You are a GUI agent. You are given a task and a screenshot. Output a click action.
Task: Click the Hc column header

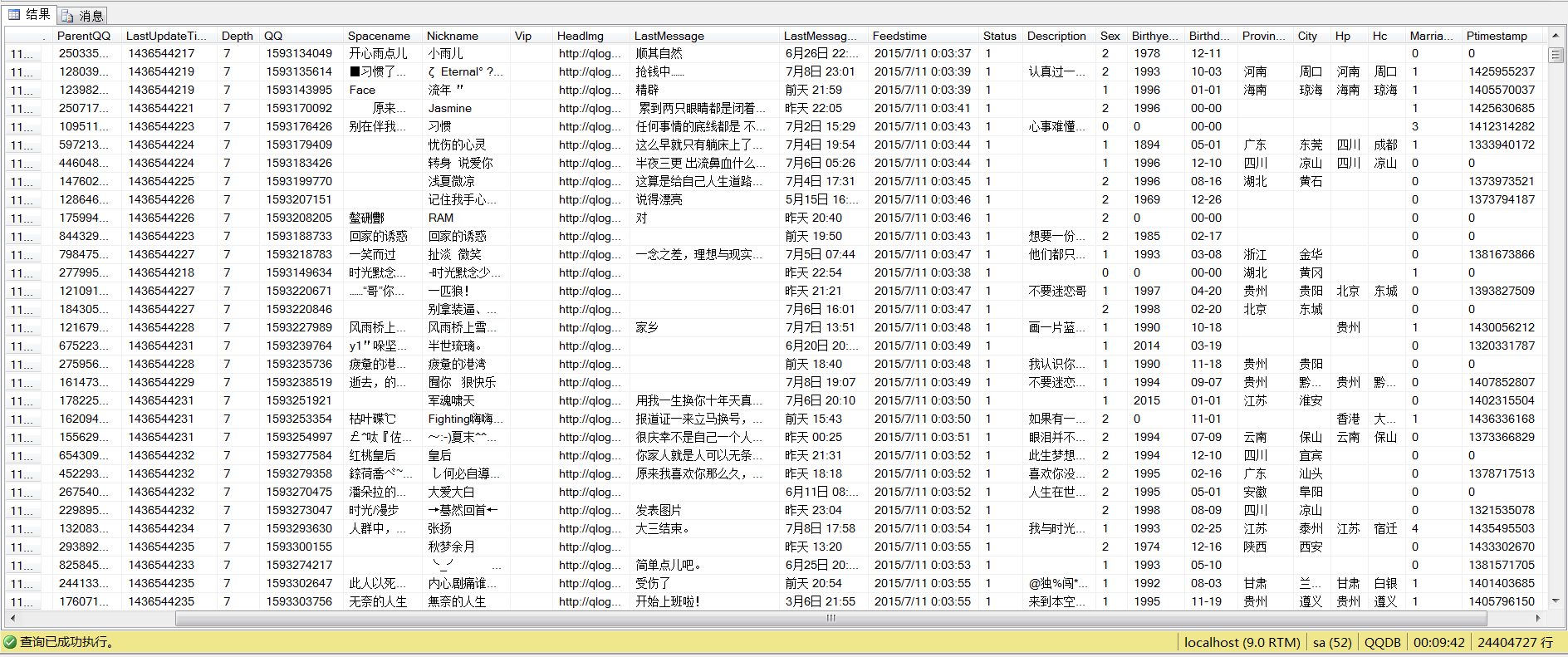(x=1387, y=36)
